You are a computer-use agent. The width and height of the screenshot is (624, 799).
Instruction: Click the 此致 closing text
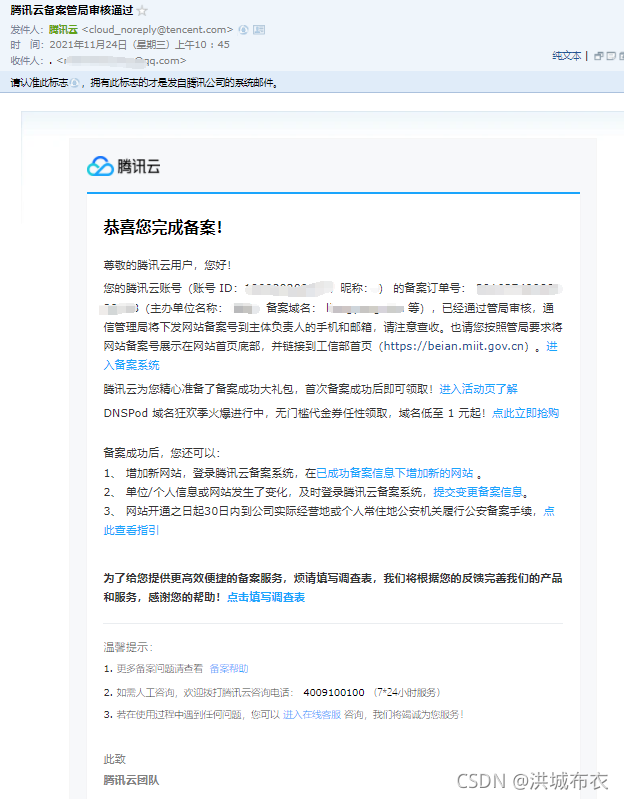click(x=115, y=759)
